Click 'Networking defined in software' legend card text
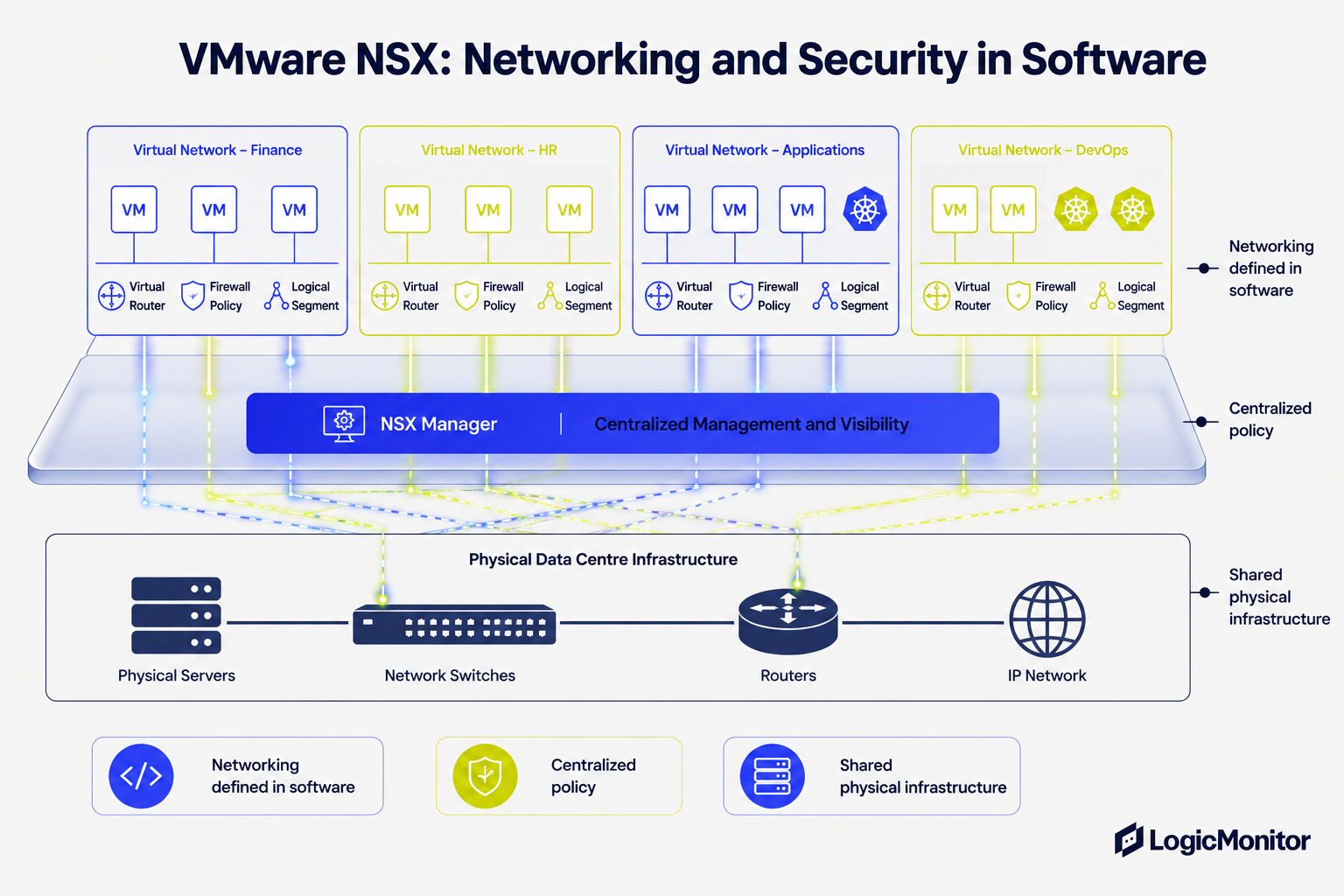Viewport: 1344px width, 896px height. pos(283,776)
